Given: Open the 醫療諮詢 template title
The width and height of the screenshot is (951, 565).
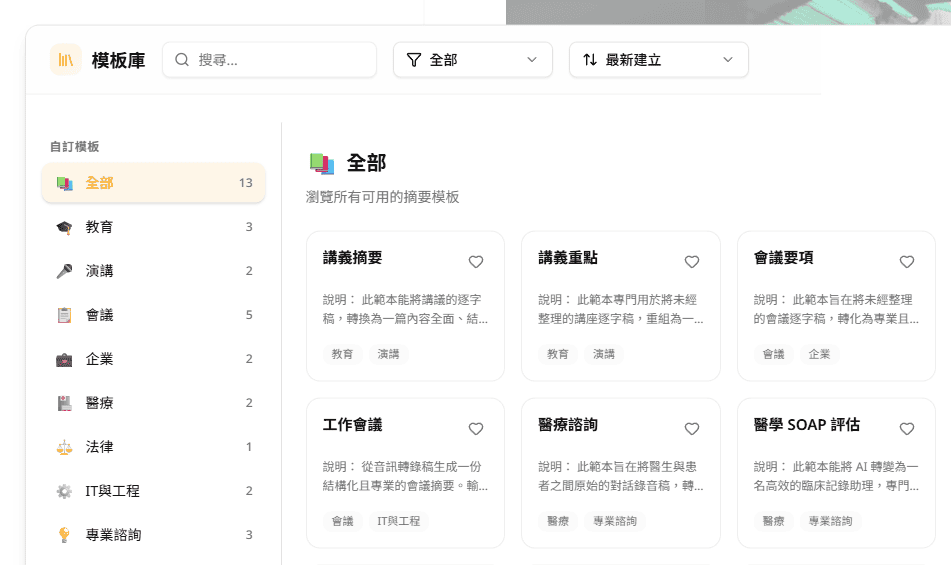Looking at the screenshot, I should pos(568,425).
